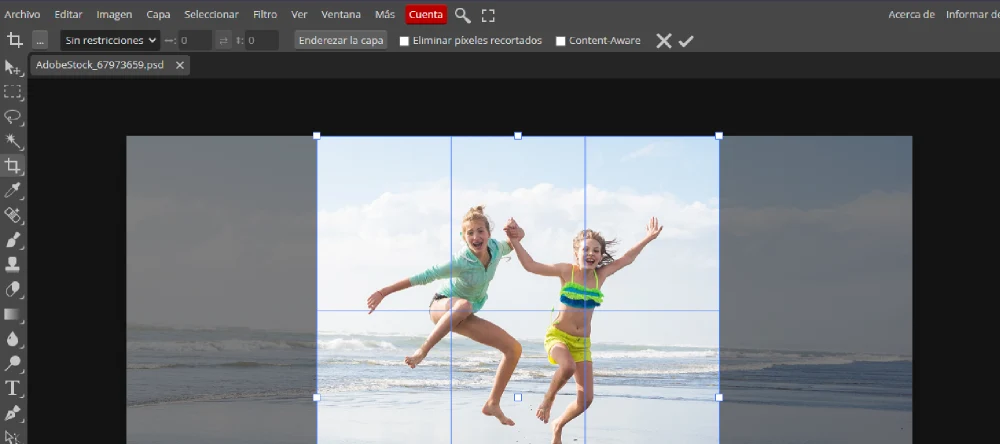Viewport: 1000px width, 444px height.
Task: Open the Más menu
Action: click(385, 14)
